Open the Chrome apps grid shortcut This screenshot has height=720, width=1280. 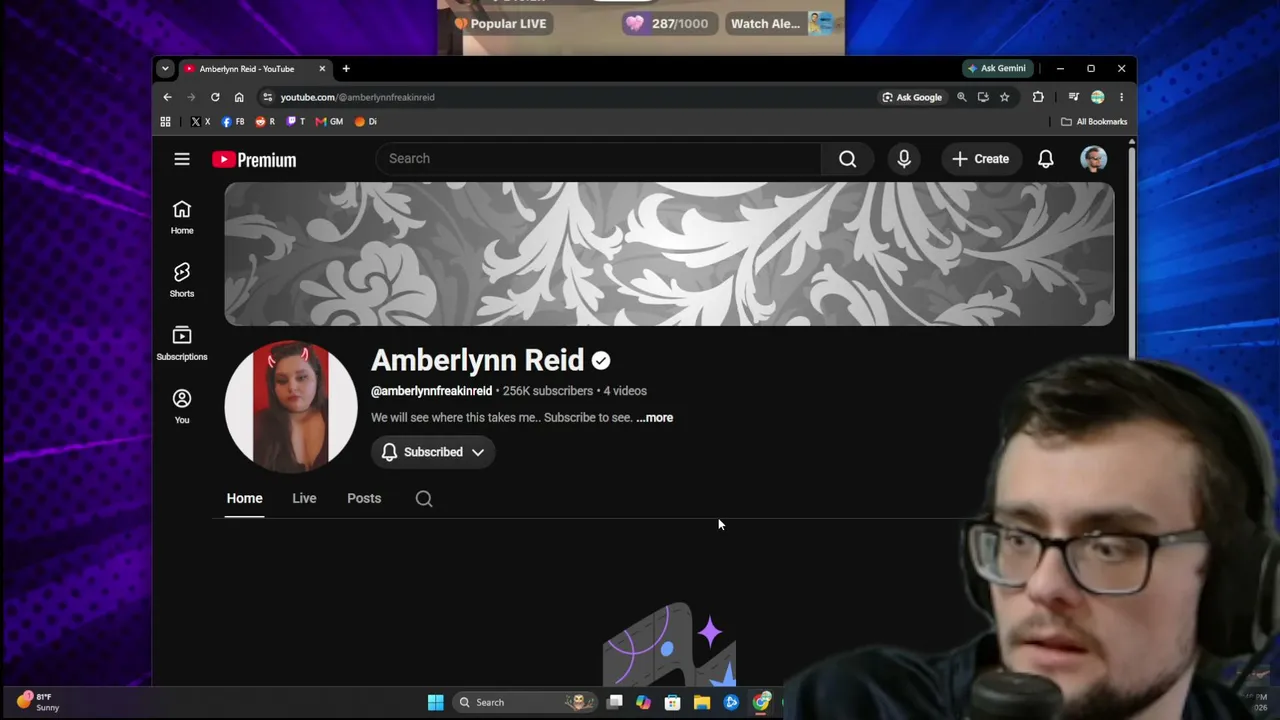[166, 122]
